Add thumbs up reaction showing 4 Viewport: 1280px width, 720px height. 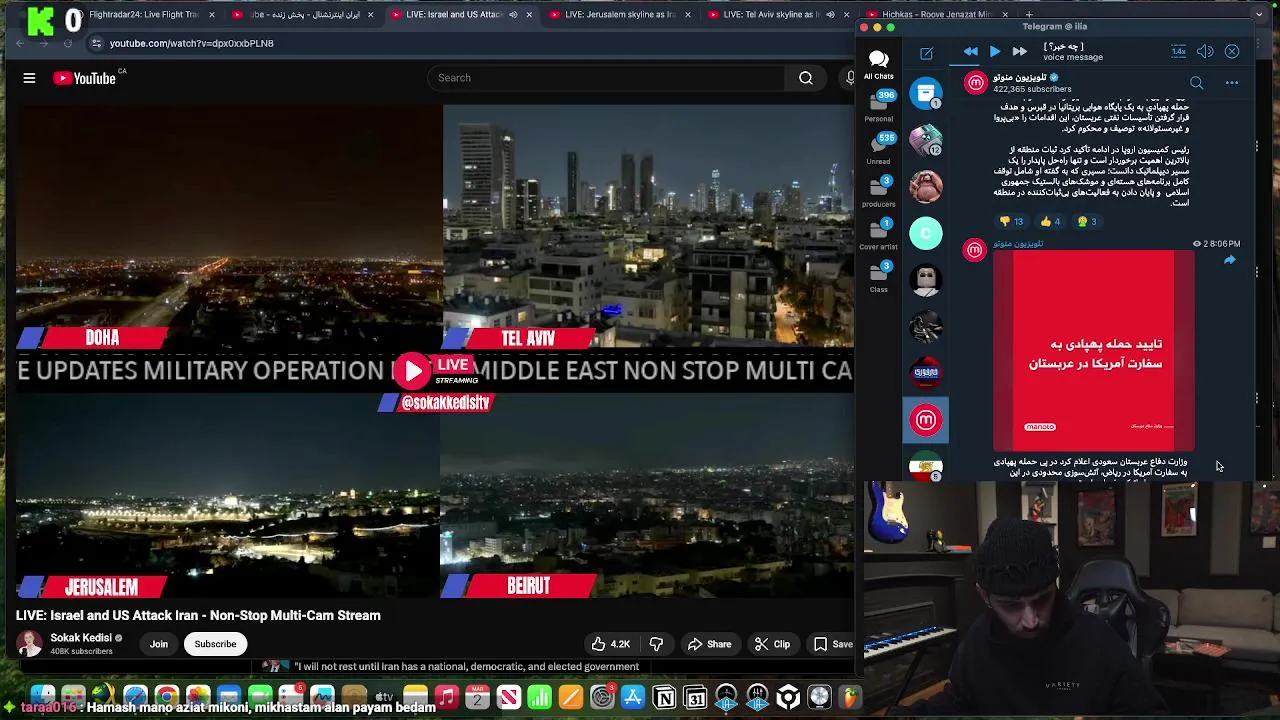point(1049,222)
